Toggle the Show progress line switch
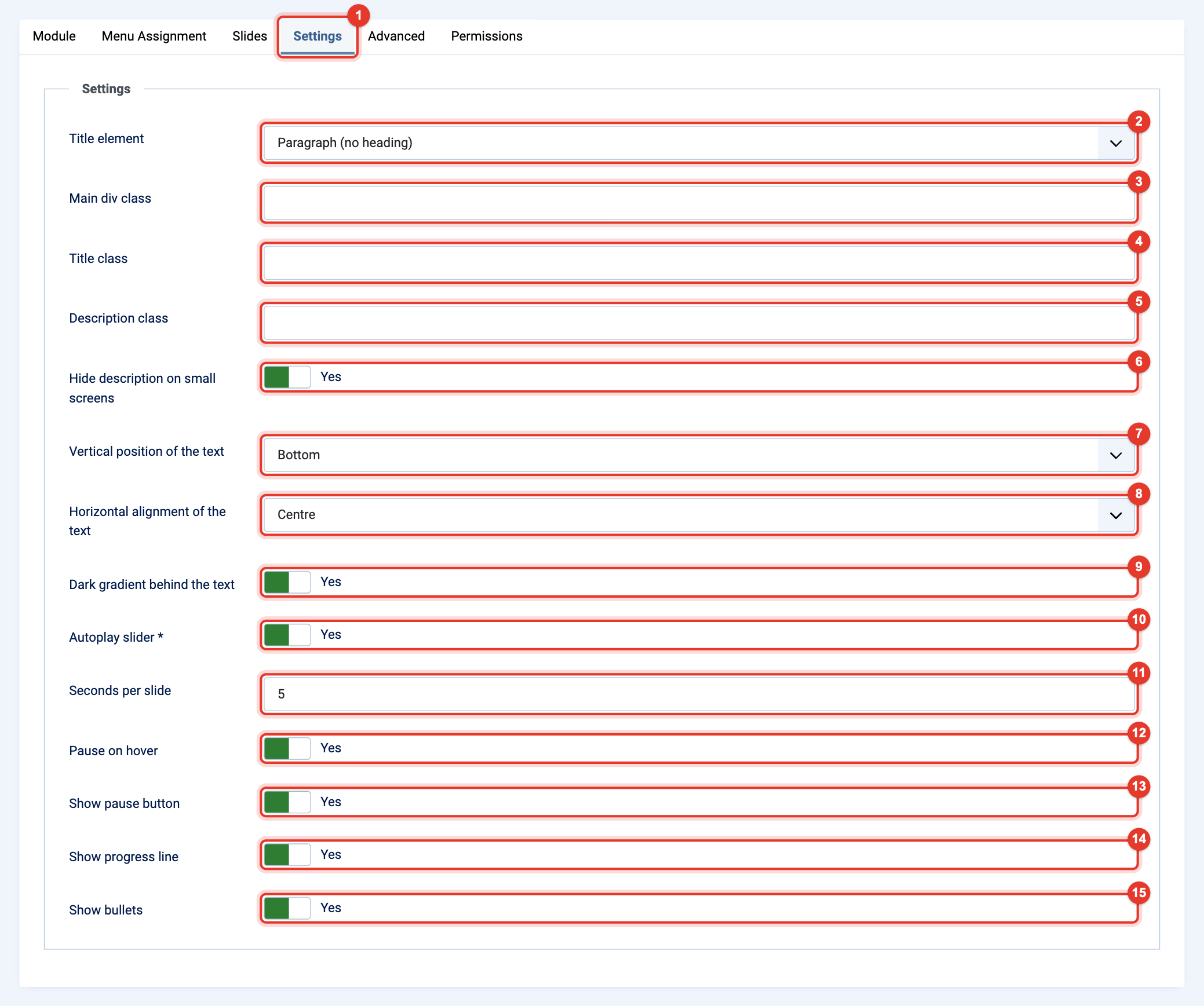 coord(287,855)
